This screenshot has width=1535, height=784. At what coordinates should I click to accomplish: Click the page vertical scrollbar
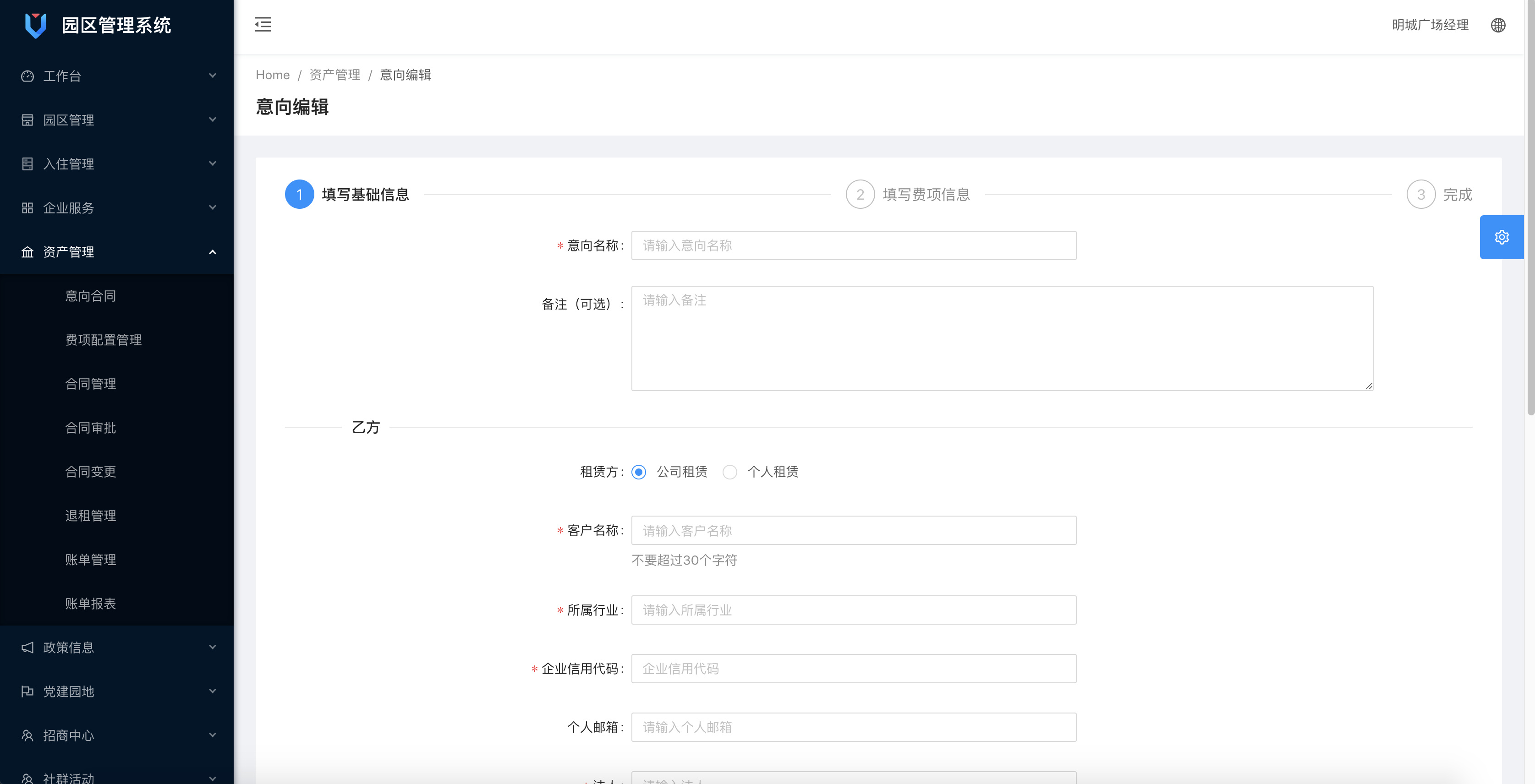[x=1530, y=208]
